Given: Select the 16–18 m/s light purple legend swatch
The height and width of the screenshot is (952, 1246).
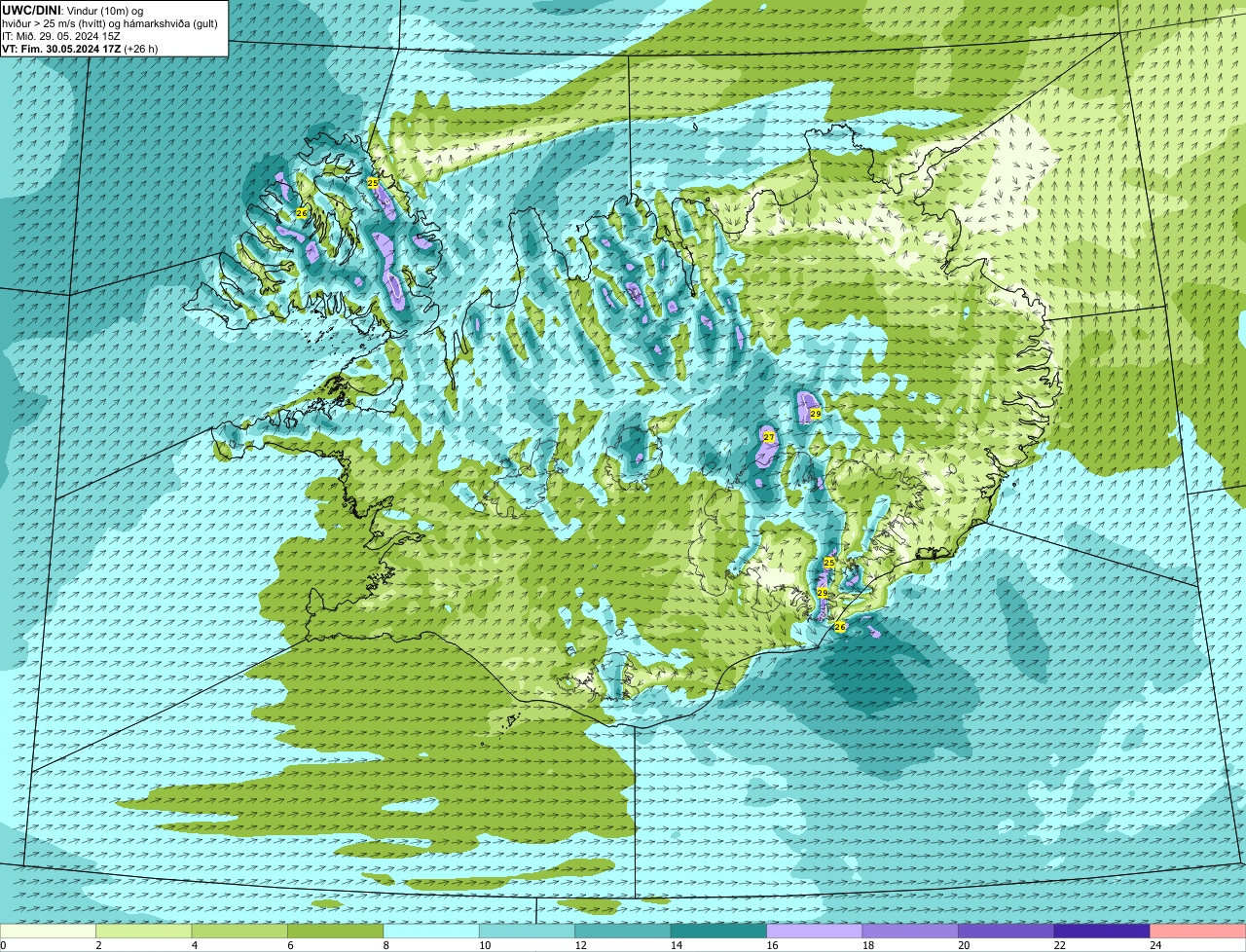Looking at the screenshot, I should [x=815, y=932].
